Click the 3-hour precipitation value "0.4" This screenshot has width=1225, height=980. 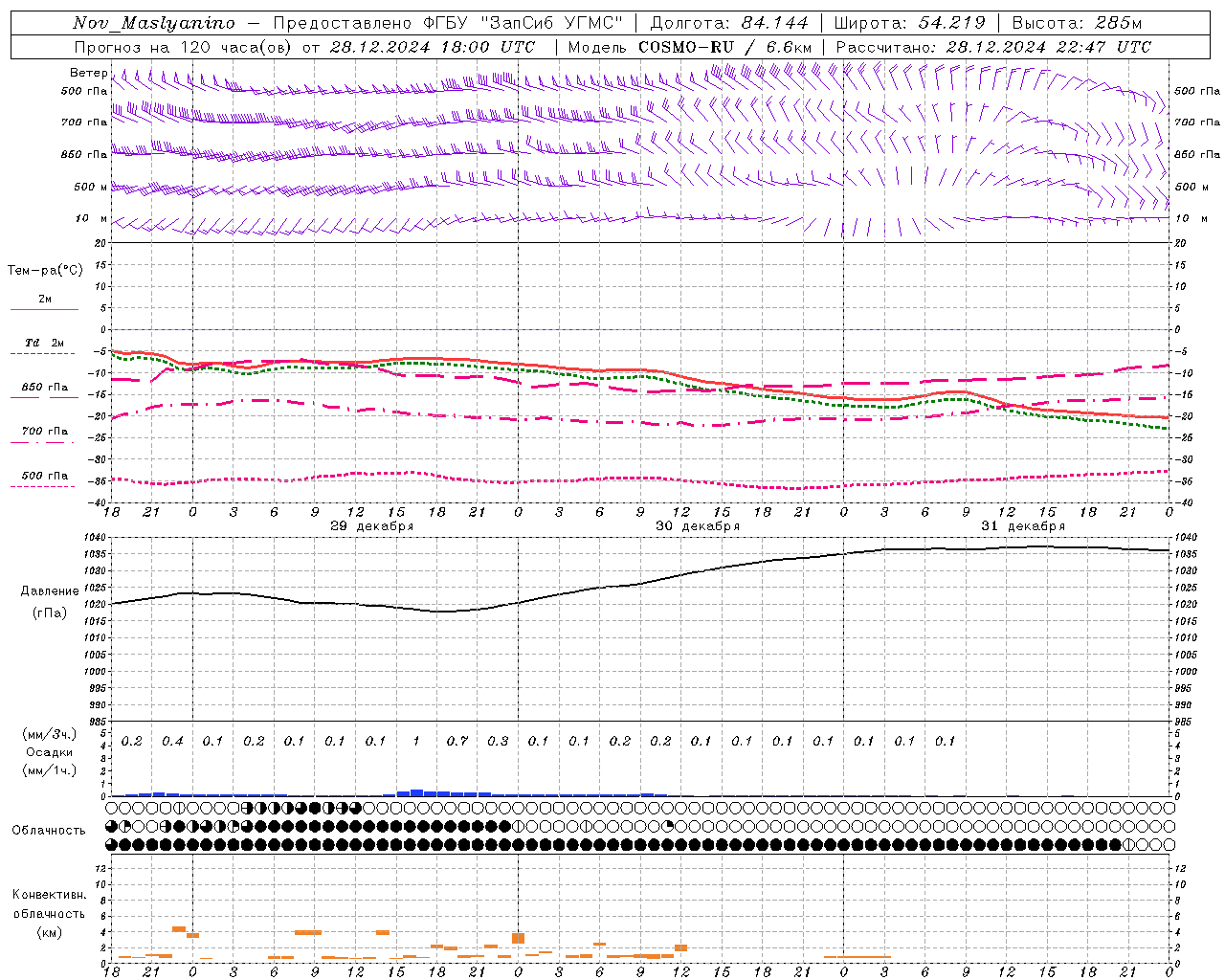[x=172, y=742]
